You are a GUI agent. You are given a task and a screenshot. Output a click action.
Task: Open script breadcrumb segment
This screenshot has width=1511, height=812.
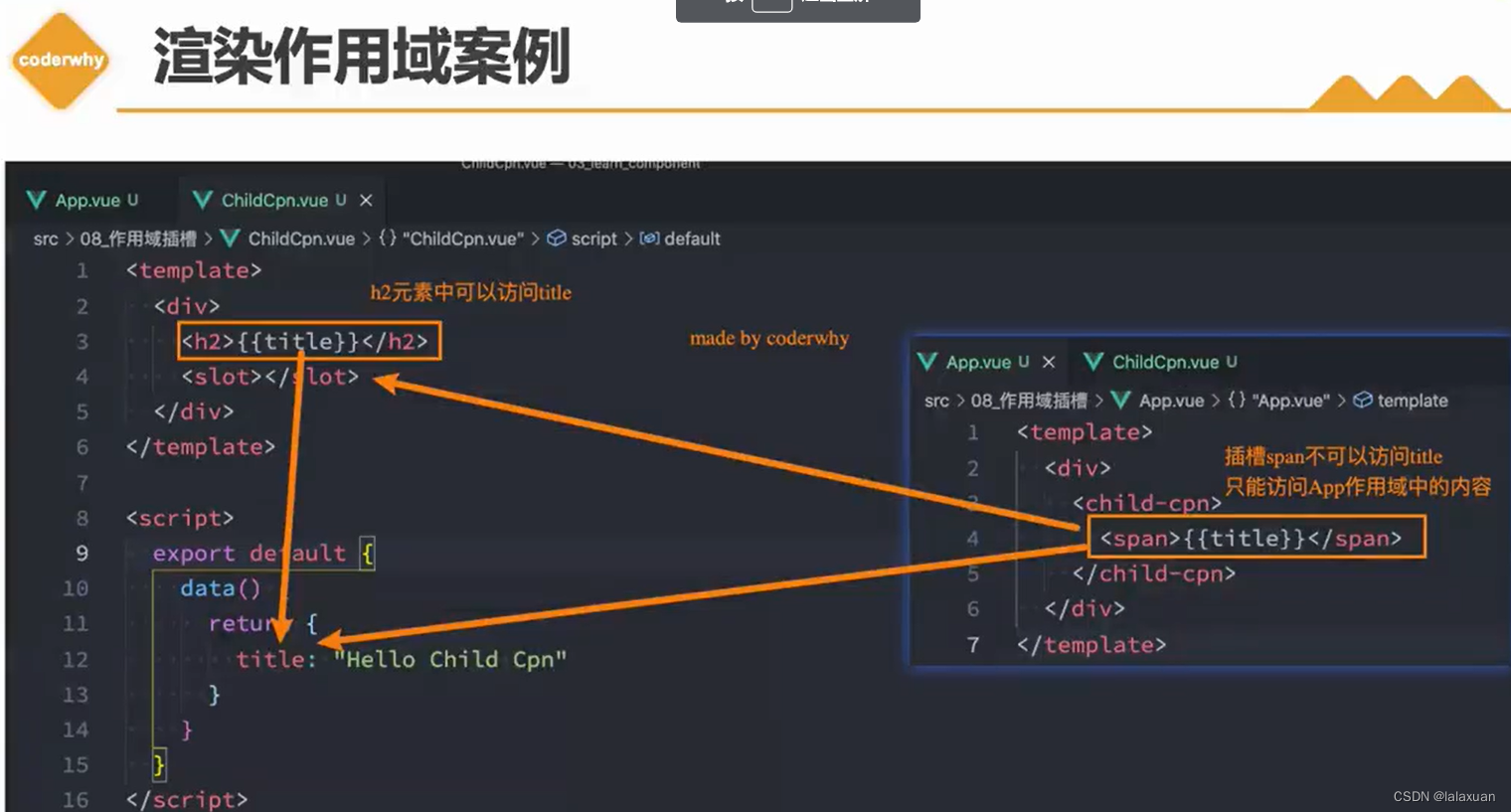click(x=594, y=239)
